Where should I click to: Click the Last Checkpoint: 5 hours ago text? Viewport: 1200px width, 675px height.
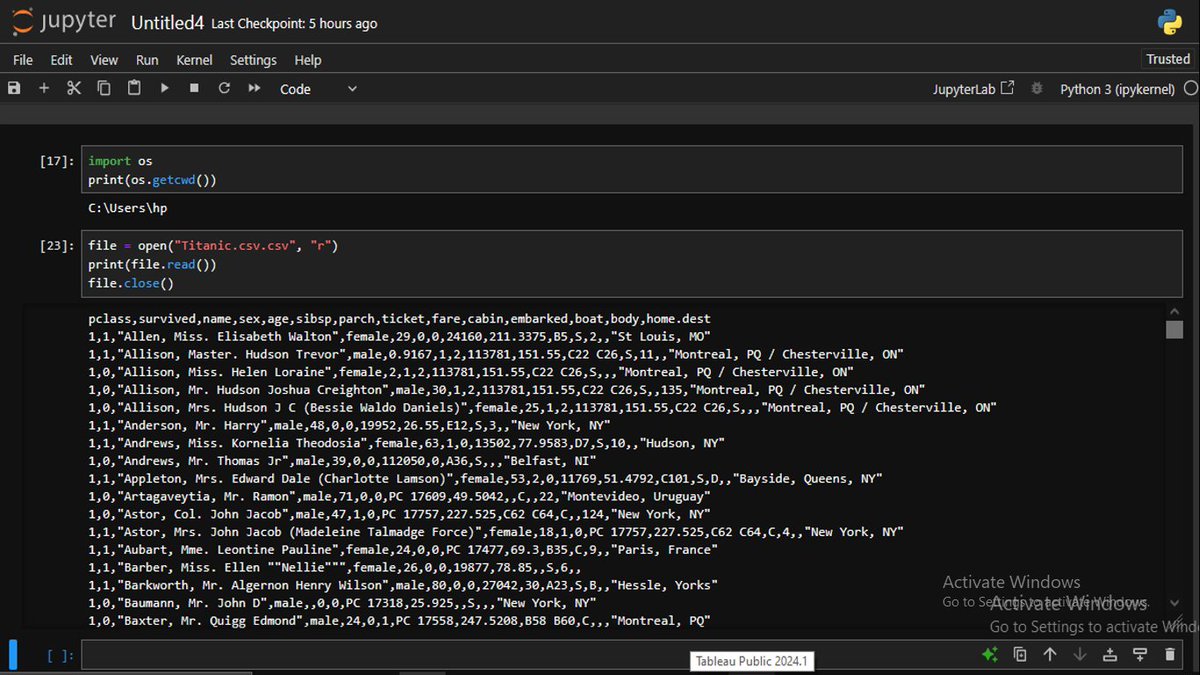coord(294,23)
